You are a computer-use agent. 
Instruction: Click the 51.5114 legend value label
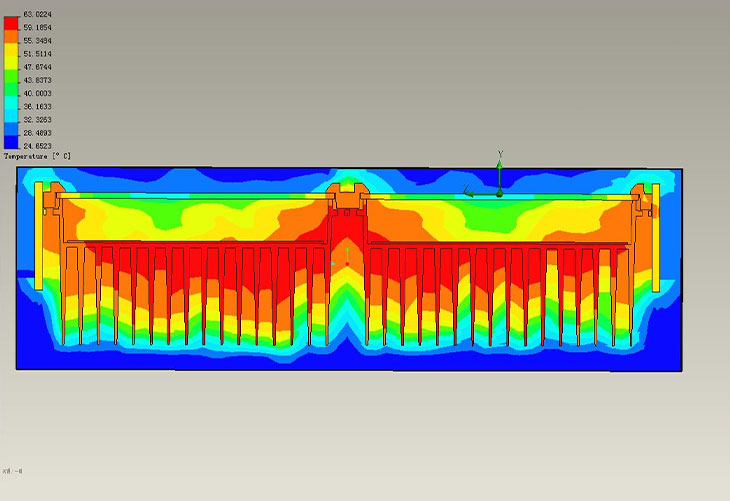(37, 53)
